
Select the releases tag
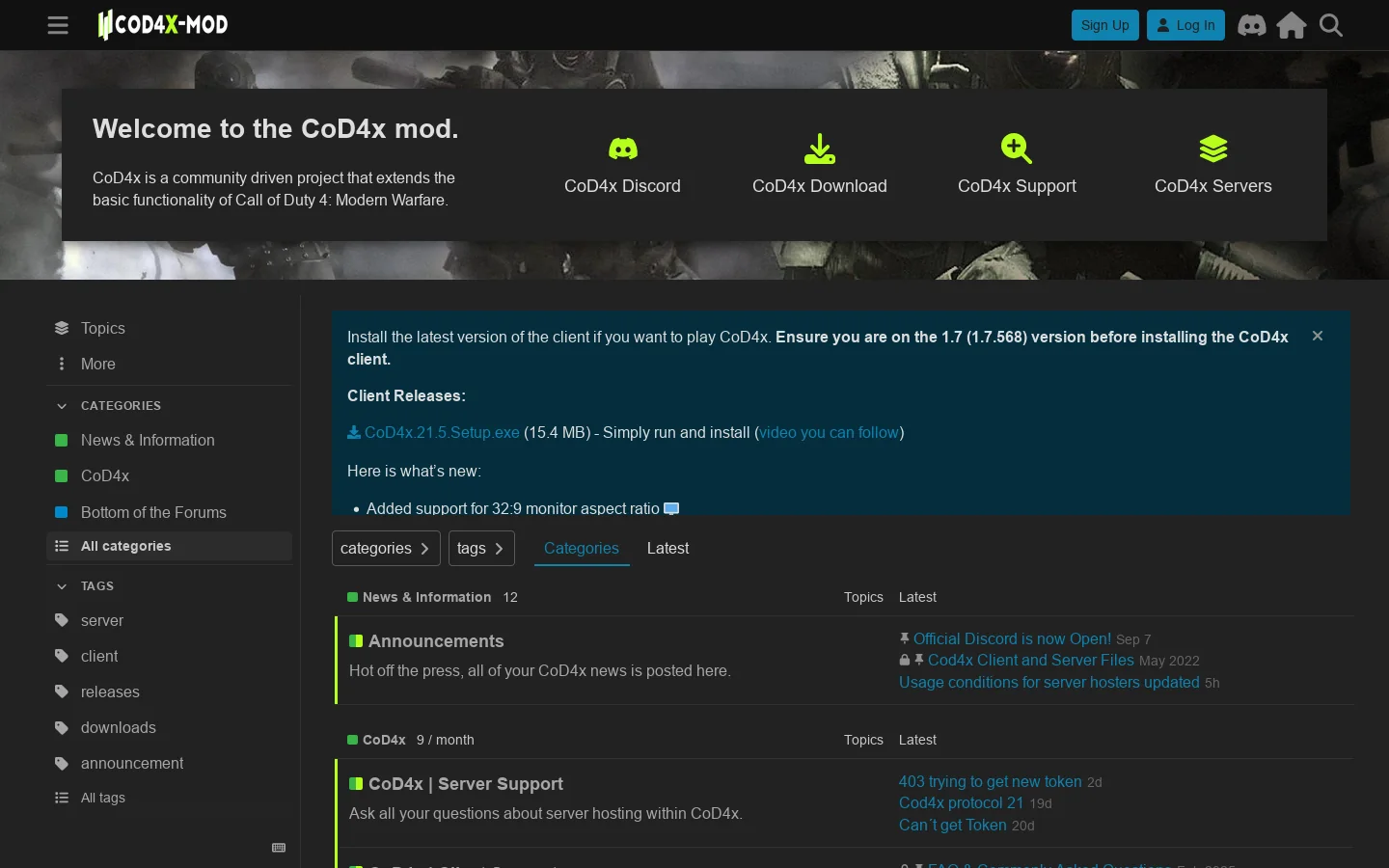[x=169, y=692]
